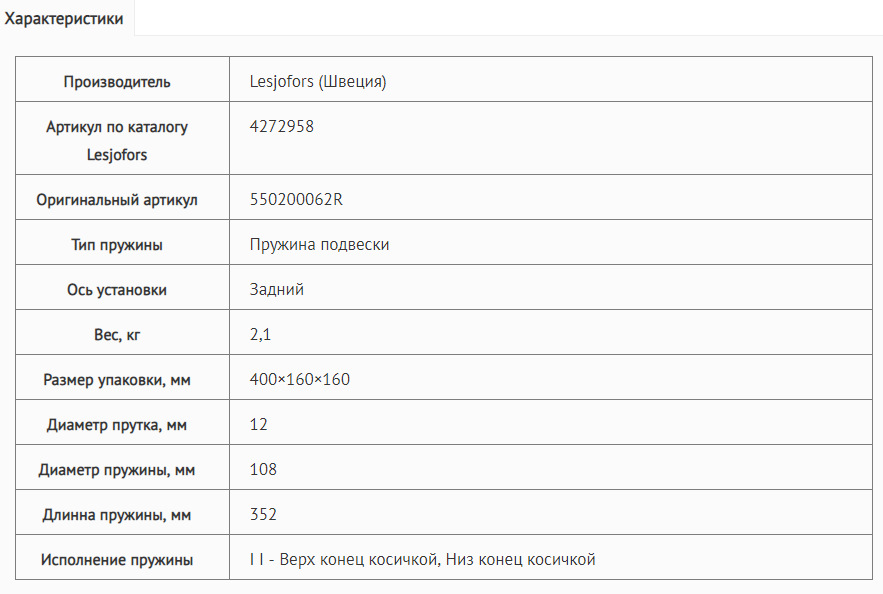This screenshot has width=883, height=594.
Task: Click the Производитель row label
Action: (x=117, y=82)
